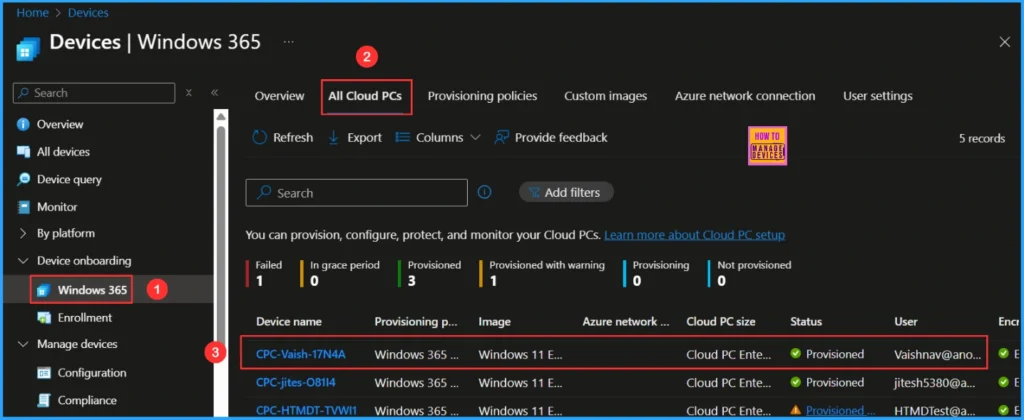
Task: Click the Columns list icon
Action: pos(402,137)
